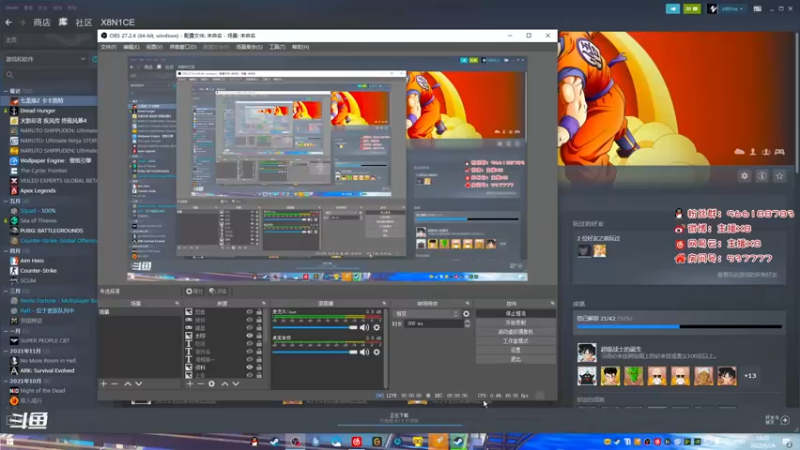Screen dimensions: 800x450
Task: Collapse the 五月 library group
Action: pos(6,201)
